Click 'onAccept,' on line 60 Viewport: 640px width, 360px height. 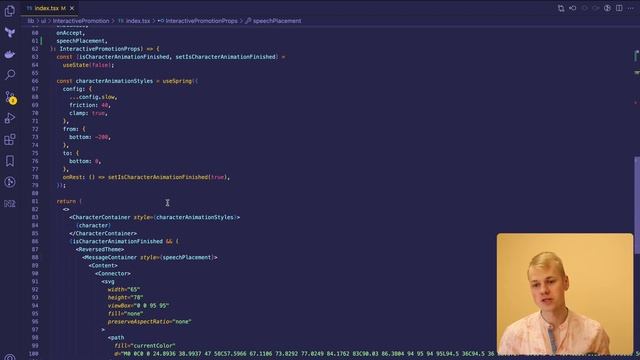tap(71, 33)
